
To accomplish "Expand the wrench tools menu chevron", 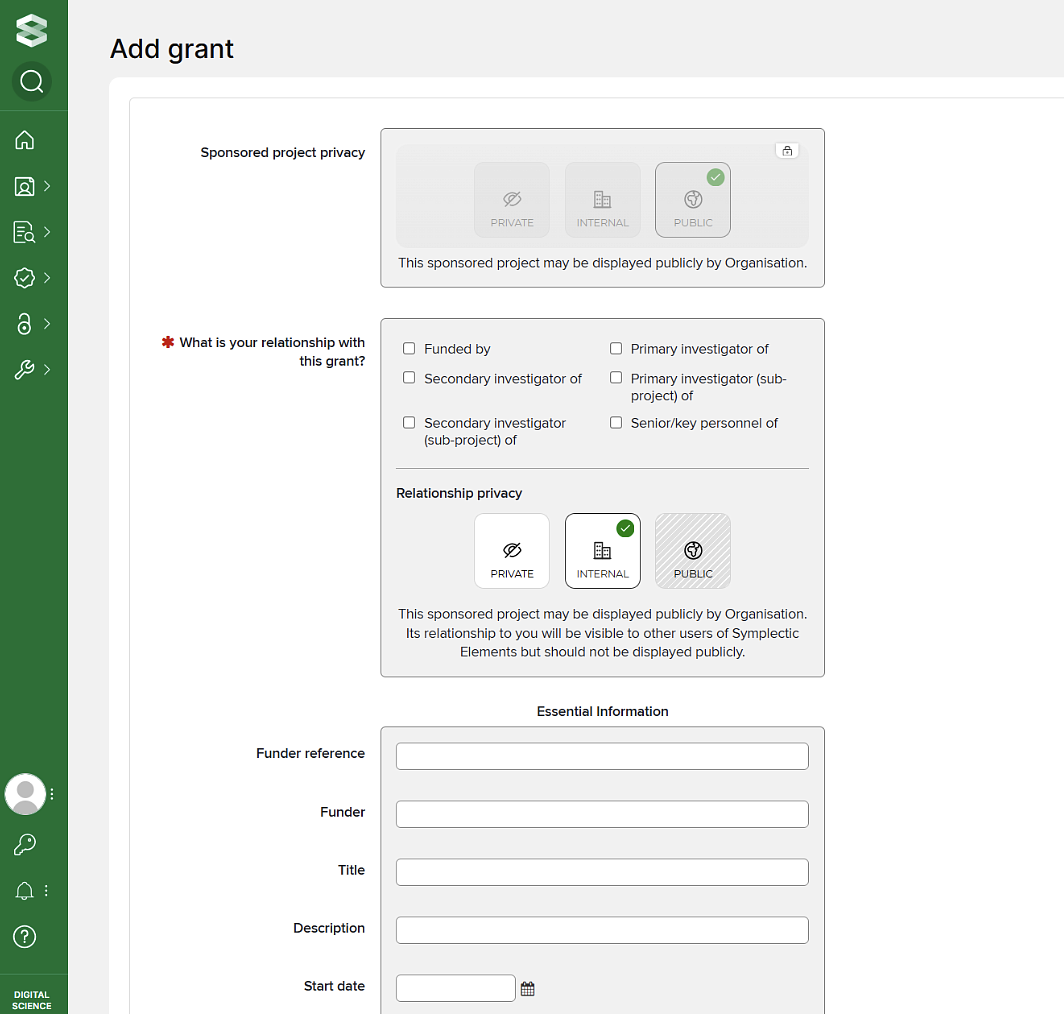I will (47, 370).
